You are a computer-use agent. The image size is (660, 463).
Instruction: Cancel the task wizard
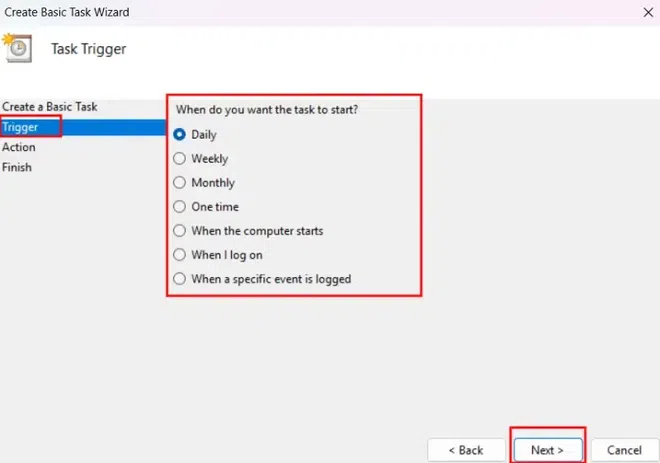coord(624,450)
